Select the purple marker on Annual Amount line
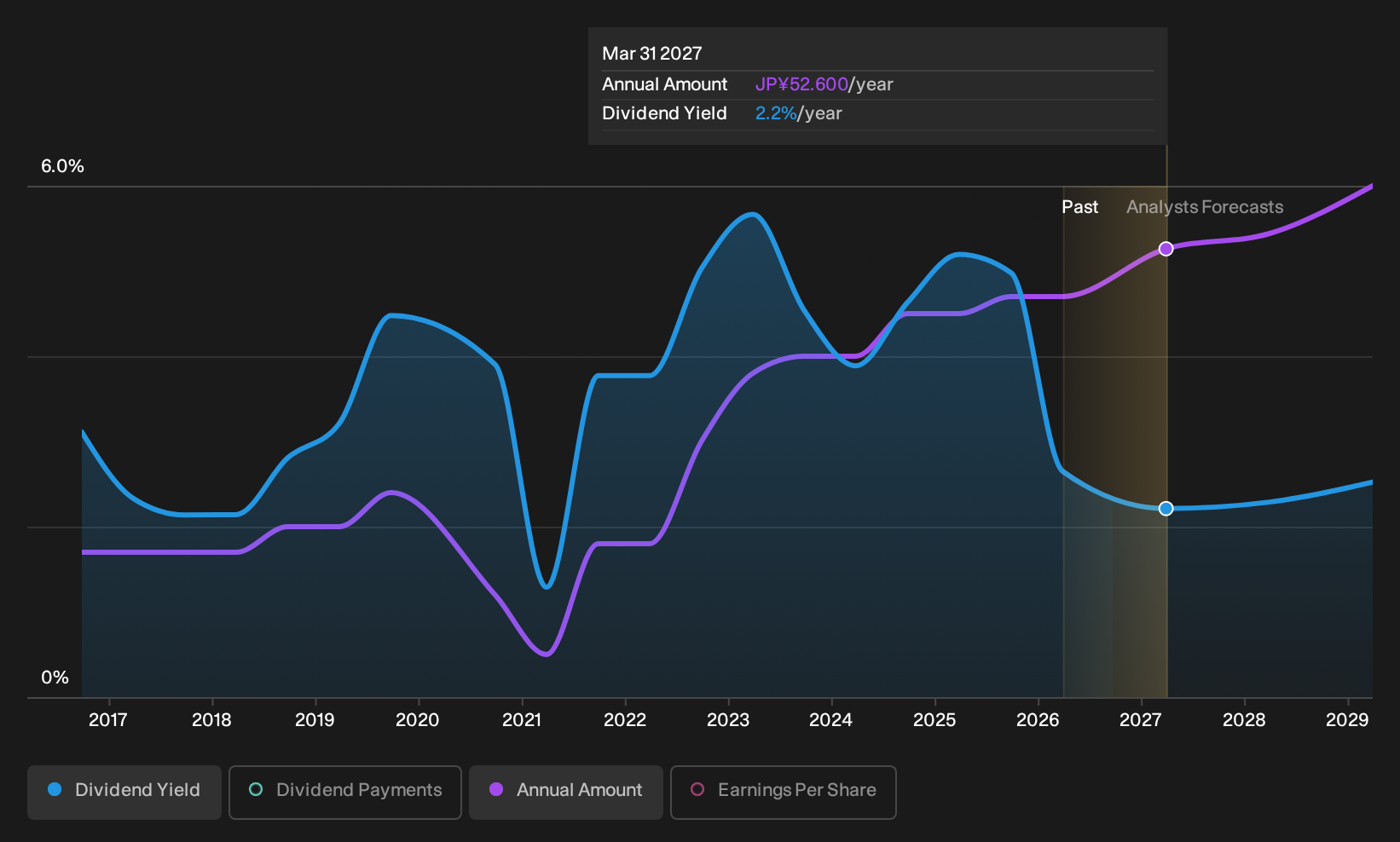The width and height of the screenshot is (1400, 842). pos(1166,249)
